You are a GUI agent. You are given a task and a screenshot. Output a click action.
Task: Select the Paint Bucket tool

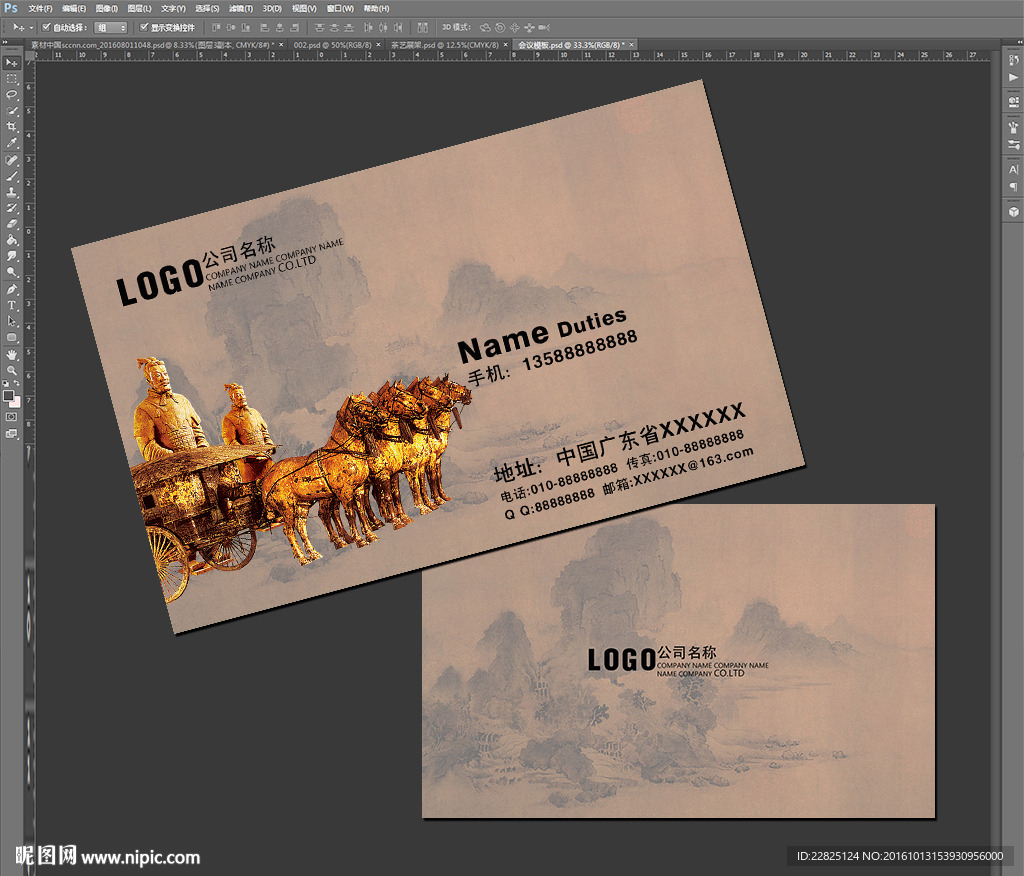pos(11,240)
